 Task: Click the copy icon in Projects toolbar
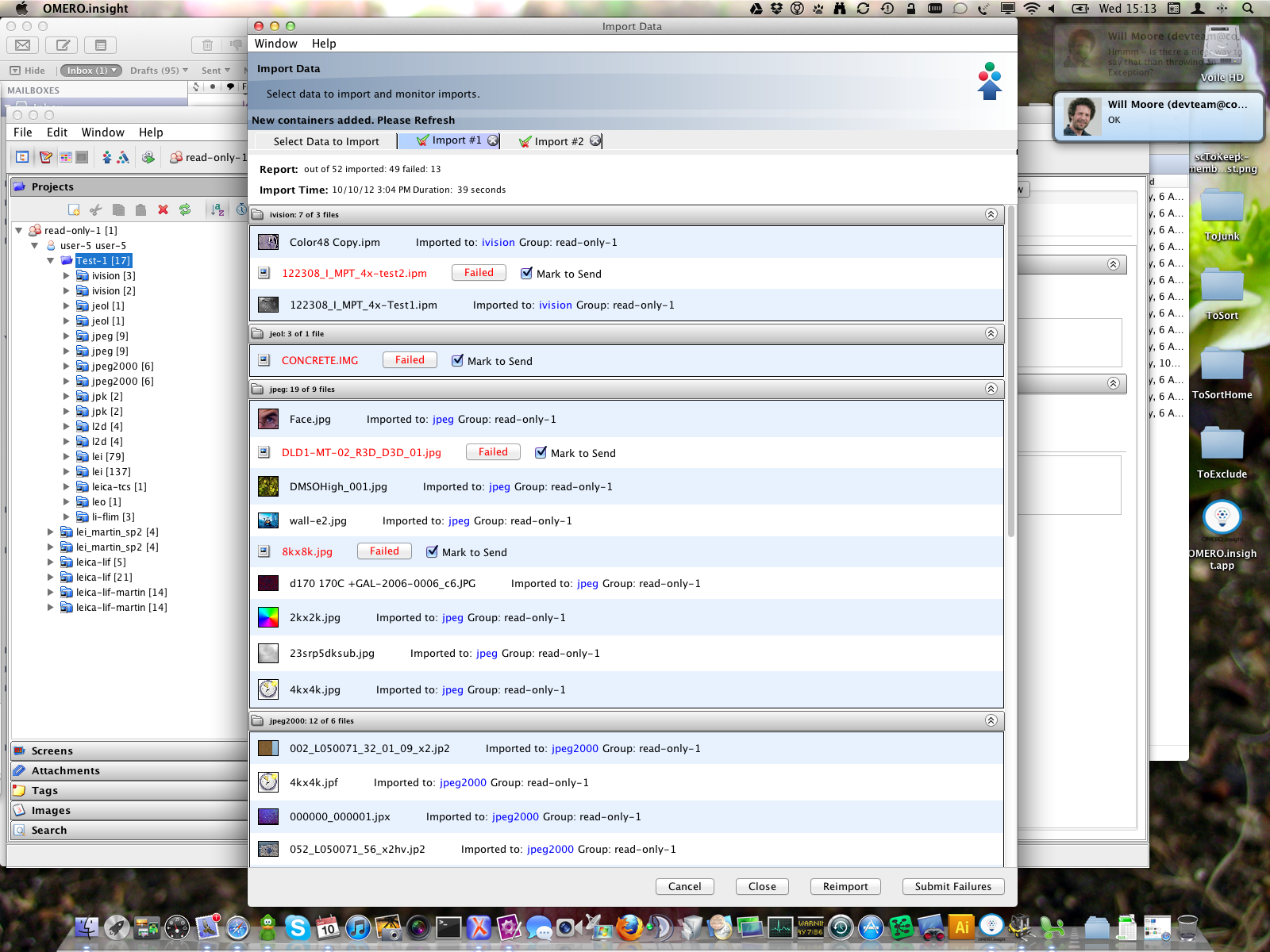[118, 209]
